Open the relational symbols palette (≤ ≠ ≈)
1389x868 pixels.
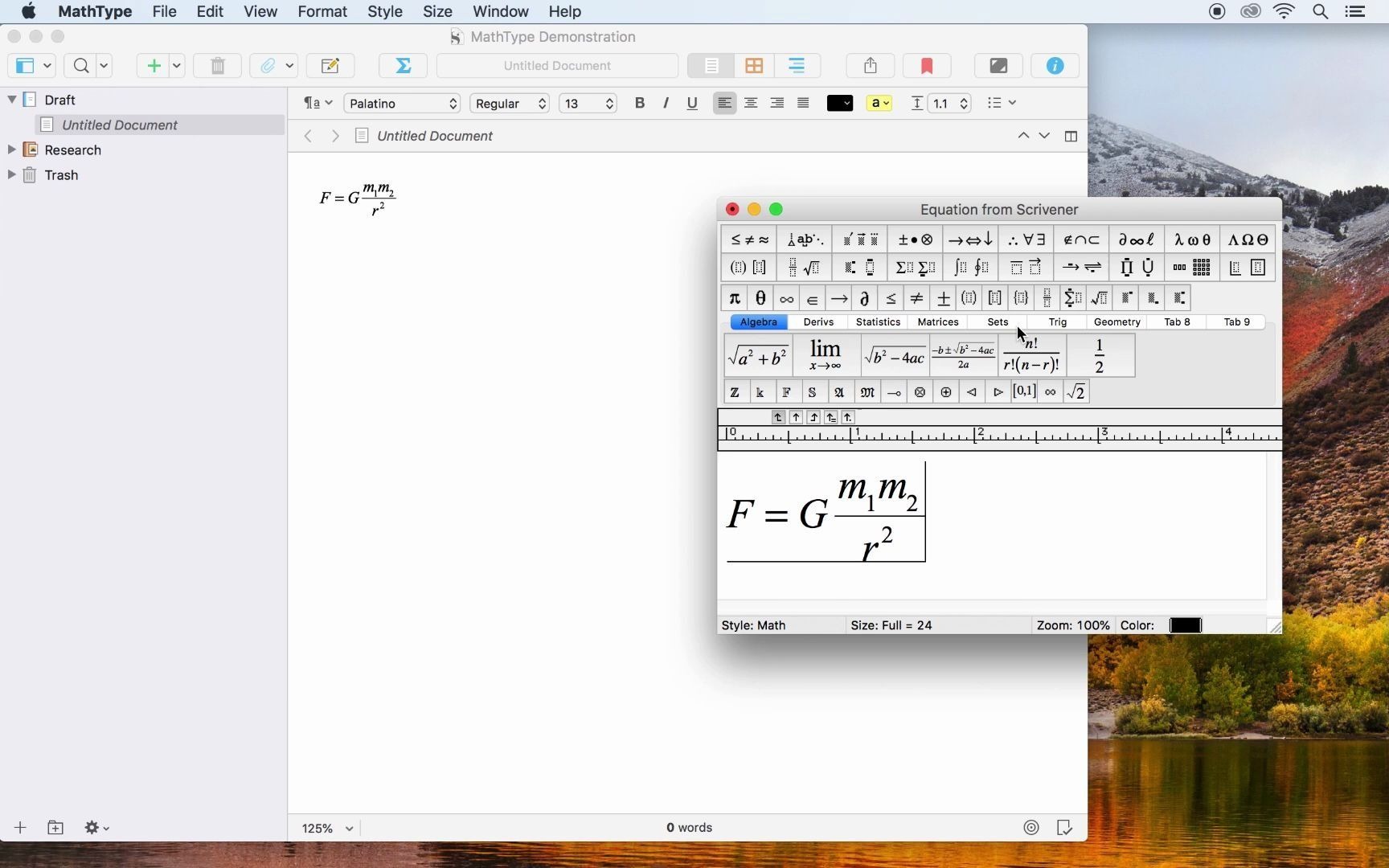click(749, 240)
